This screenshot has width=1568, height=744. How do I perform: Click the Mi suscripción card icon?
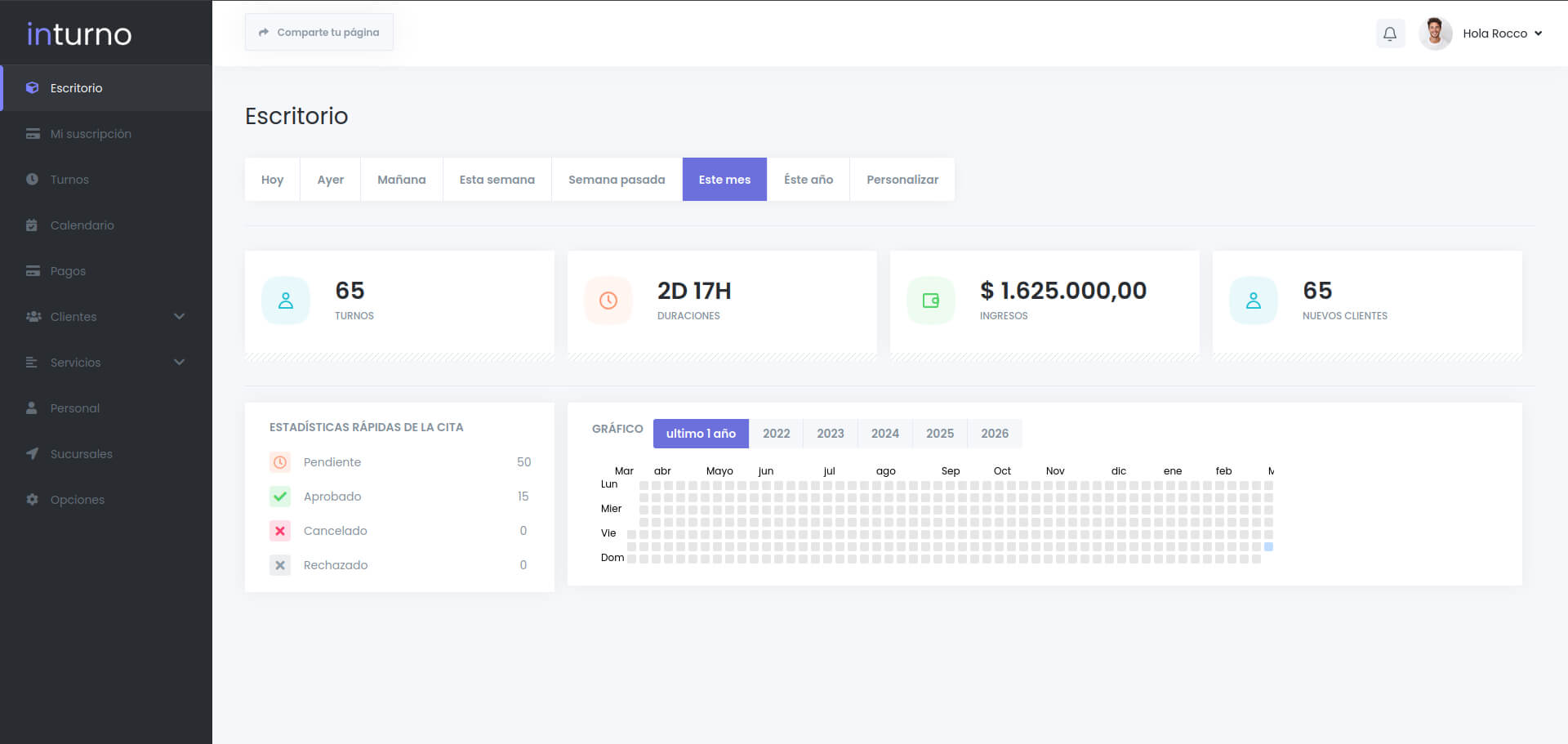pos(33,134)
